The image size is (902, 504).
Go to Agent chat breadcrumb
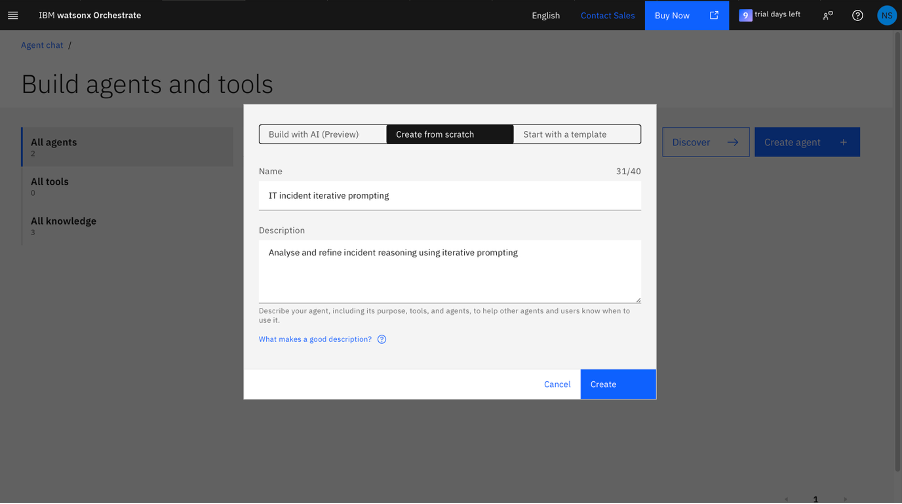click(42, 45)
